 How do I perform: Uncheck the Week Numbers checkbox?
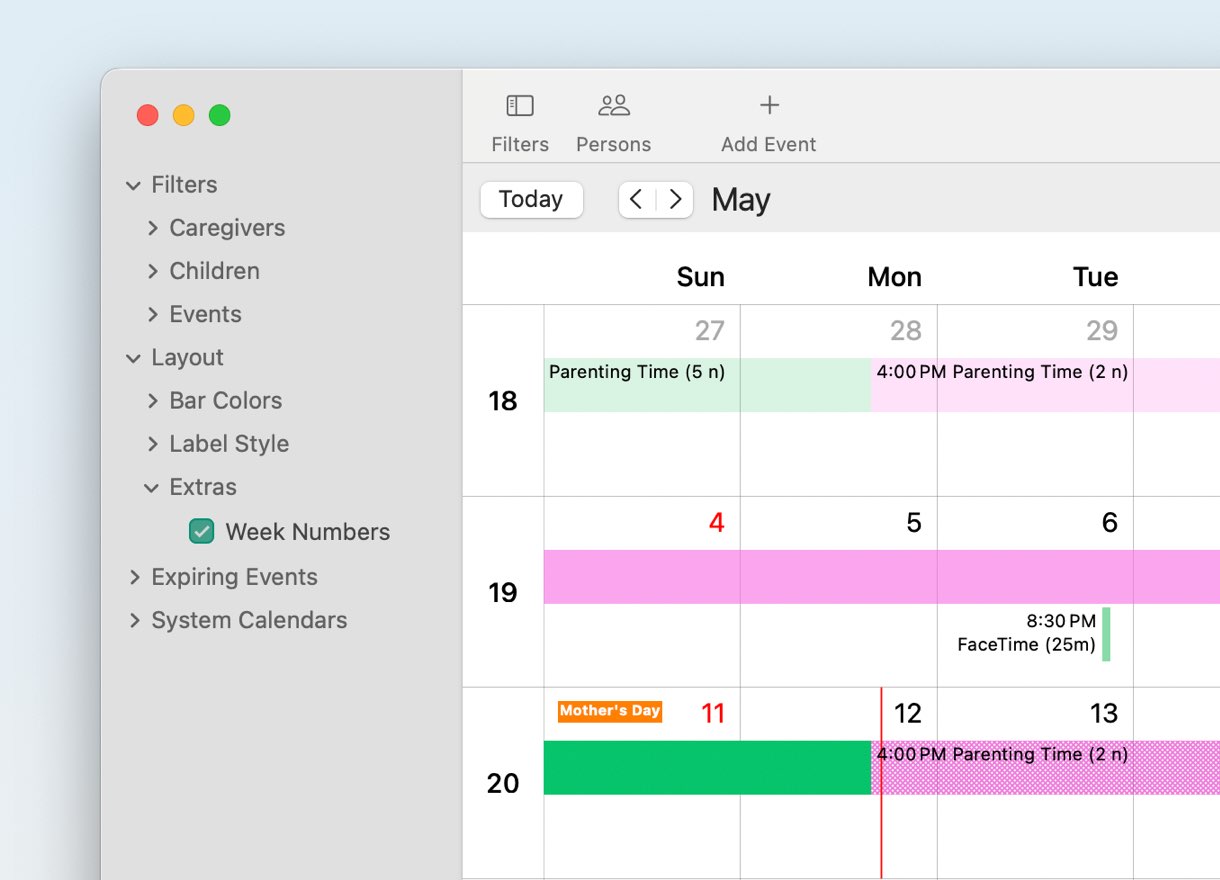tap(202, 531)
